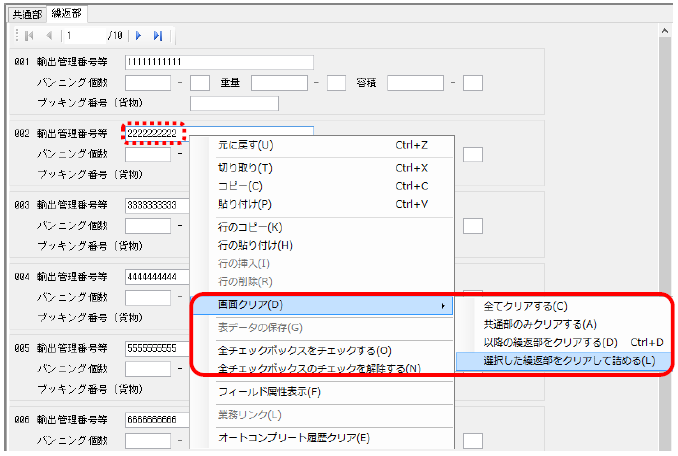Go to first record navigation icon
678x456 pixels.
pos(29,35)
